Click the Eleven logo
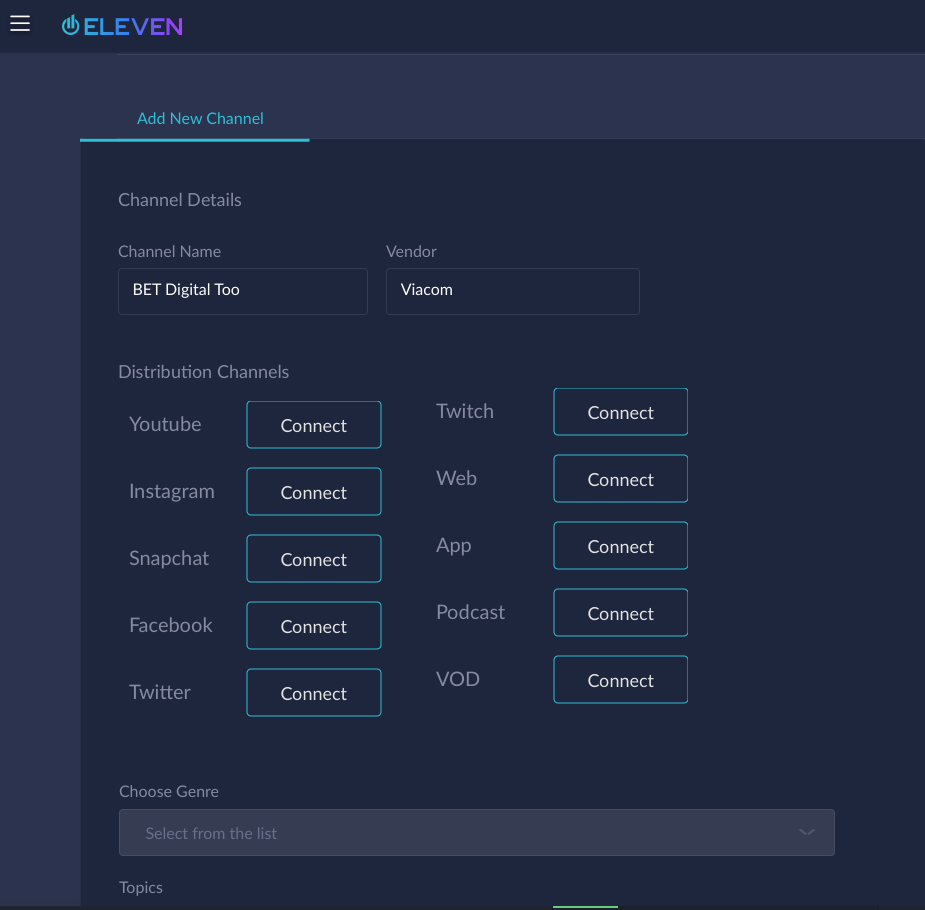The width and height of the screenshot is (925, 910). (x=122, y=26)
